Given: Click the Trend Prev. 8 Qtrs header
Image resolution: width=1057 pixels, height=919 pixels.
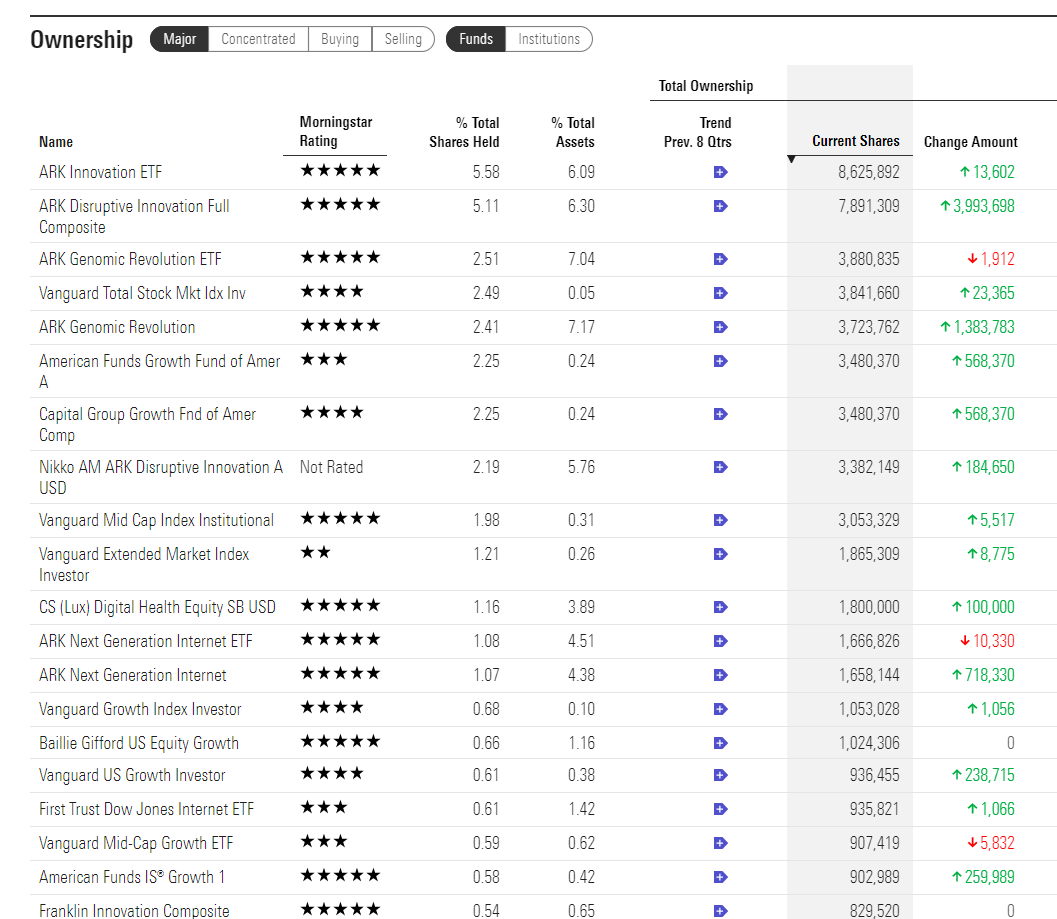Looking at the screenshot, I should 698,132.
